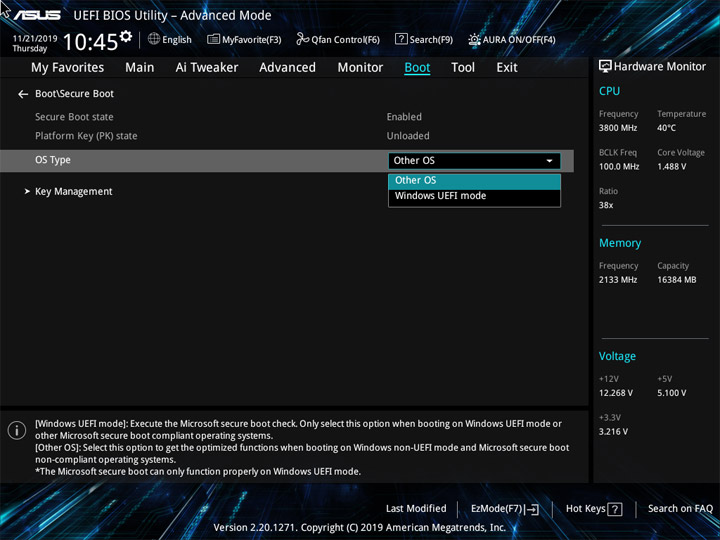Click the 38x Ratio value
Image resolution: width=720 pixels, height=540 pixels.
606,205
